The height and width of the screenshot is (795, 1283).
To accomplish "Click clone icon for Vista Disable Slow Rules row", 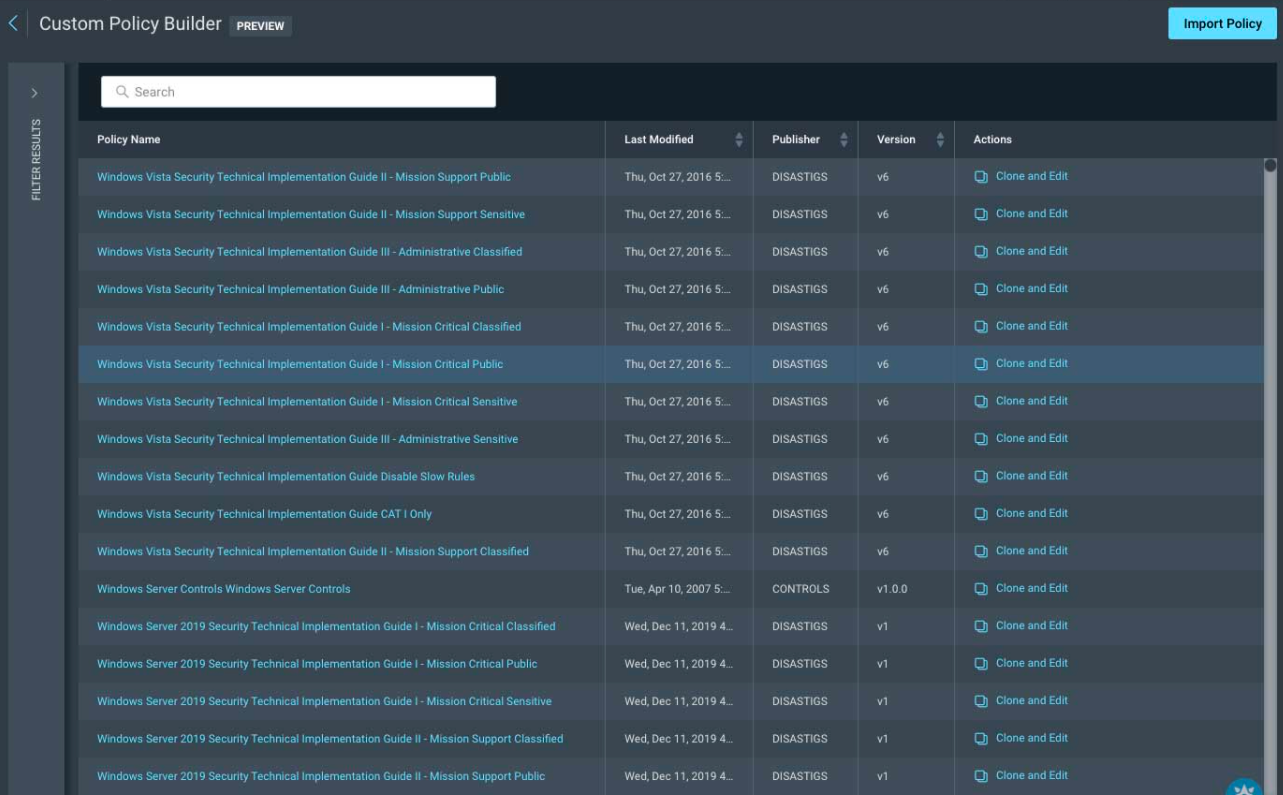I will pos(981,477).
